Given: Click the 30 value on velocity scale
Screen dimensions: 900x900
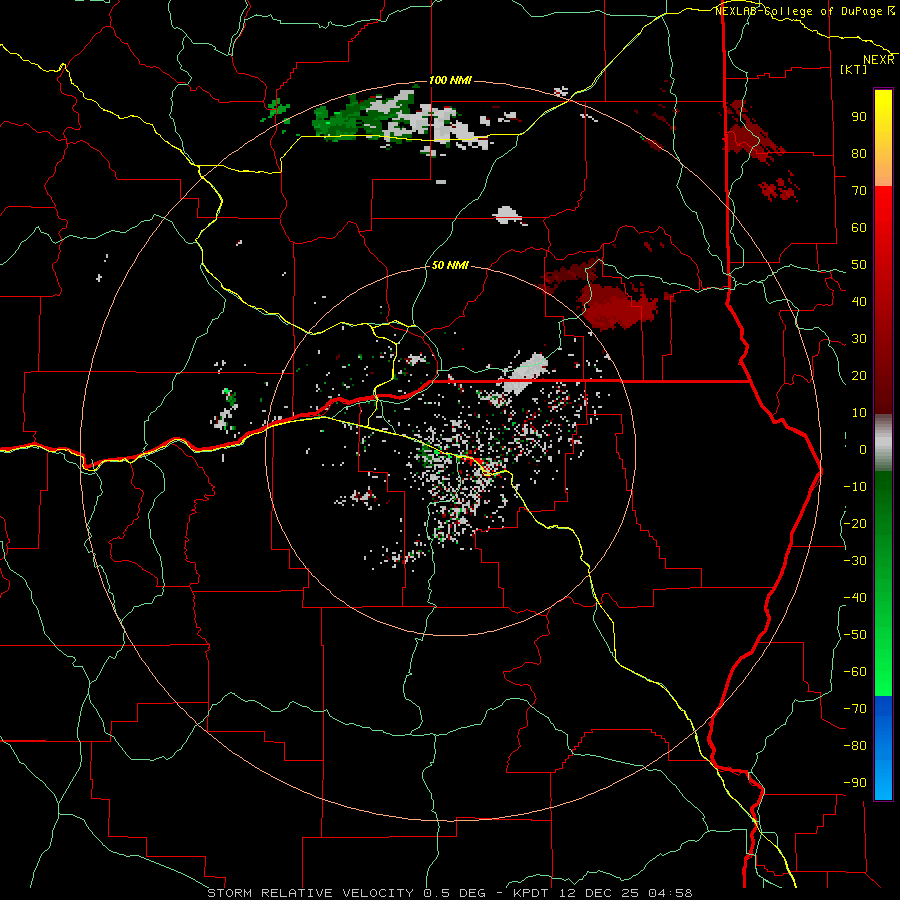Looking at the screenshot, I should click(x=859, y=339).
